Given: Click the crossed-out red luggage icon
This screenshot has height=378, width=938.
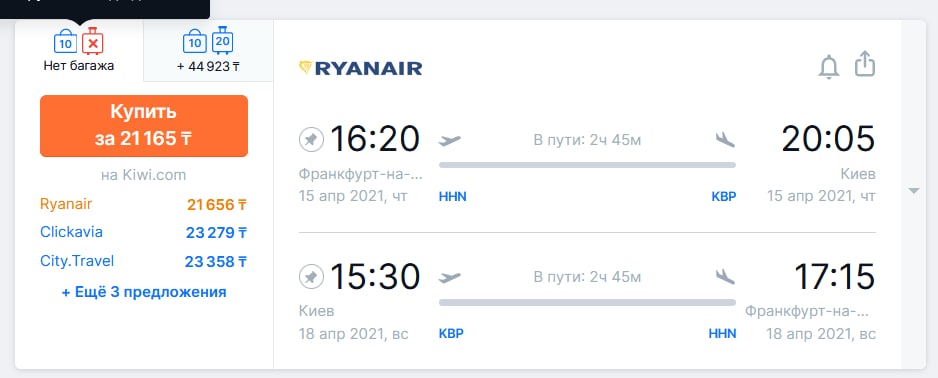Looking at the screenshot, I should point(93,41).
